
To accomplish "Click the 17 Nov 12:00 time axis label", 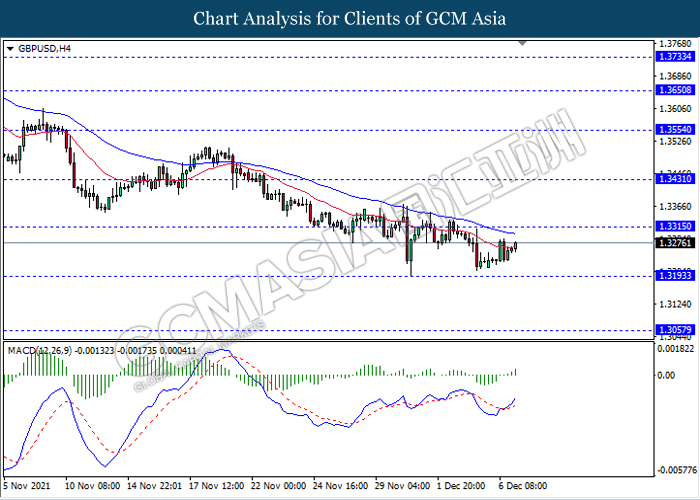I will coord(217,486).
